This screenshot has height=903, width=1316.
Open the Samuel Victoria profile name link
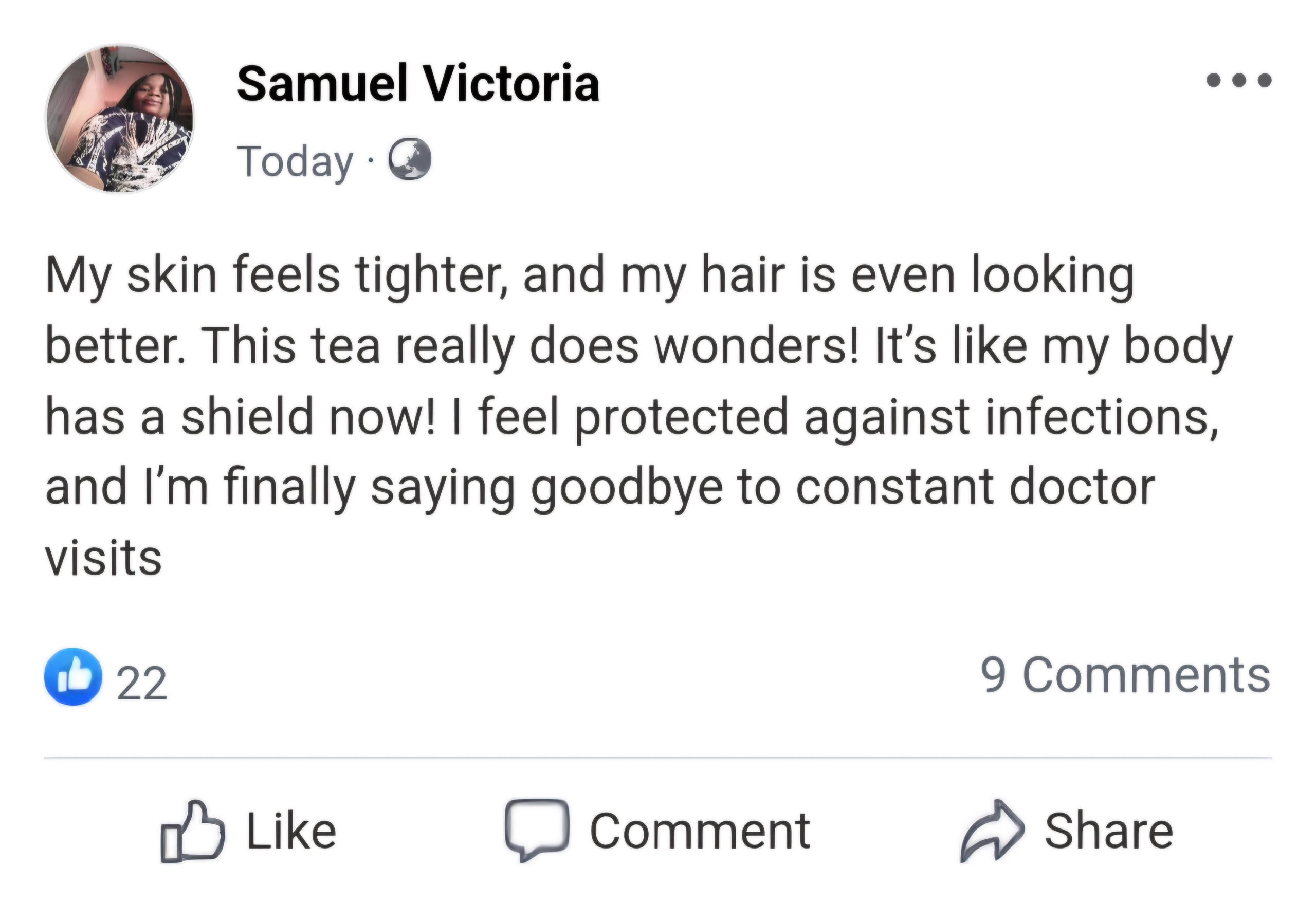point(418,84)
